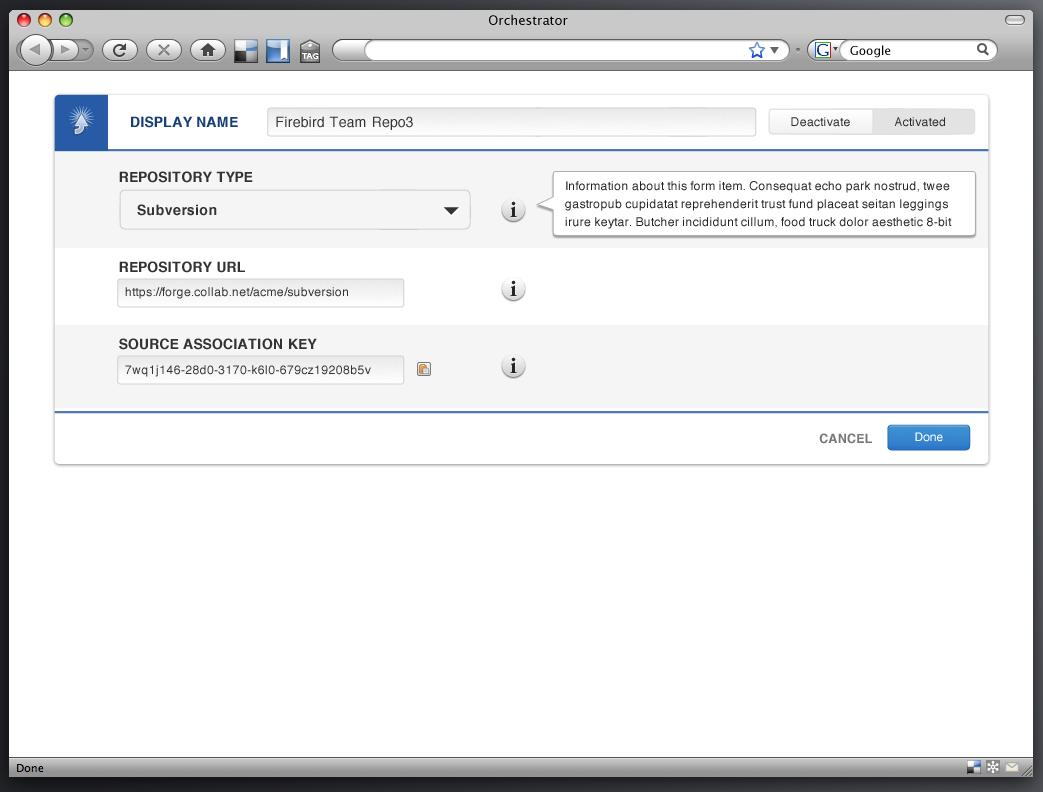The height and width of the screenshot is (792, 1043).
Task: Click the info icon for Repository Type
Action: pyautogui.click(x=513, y=210)
